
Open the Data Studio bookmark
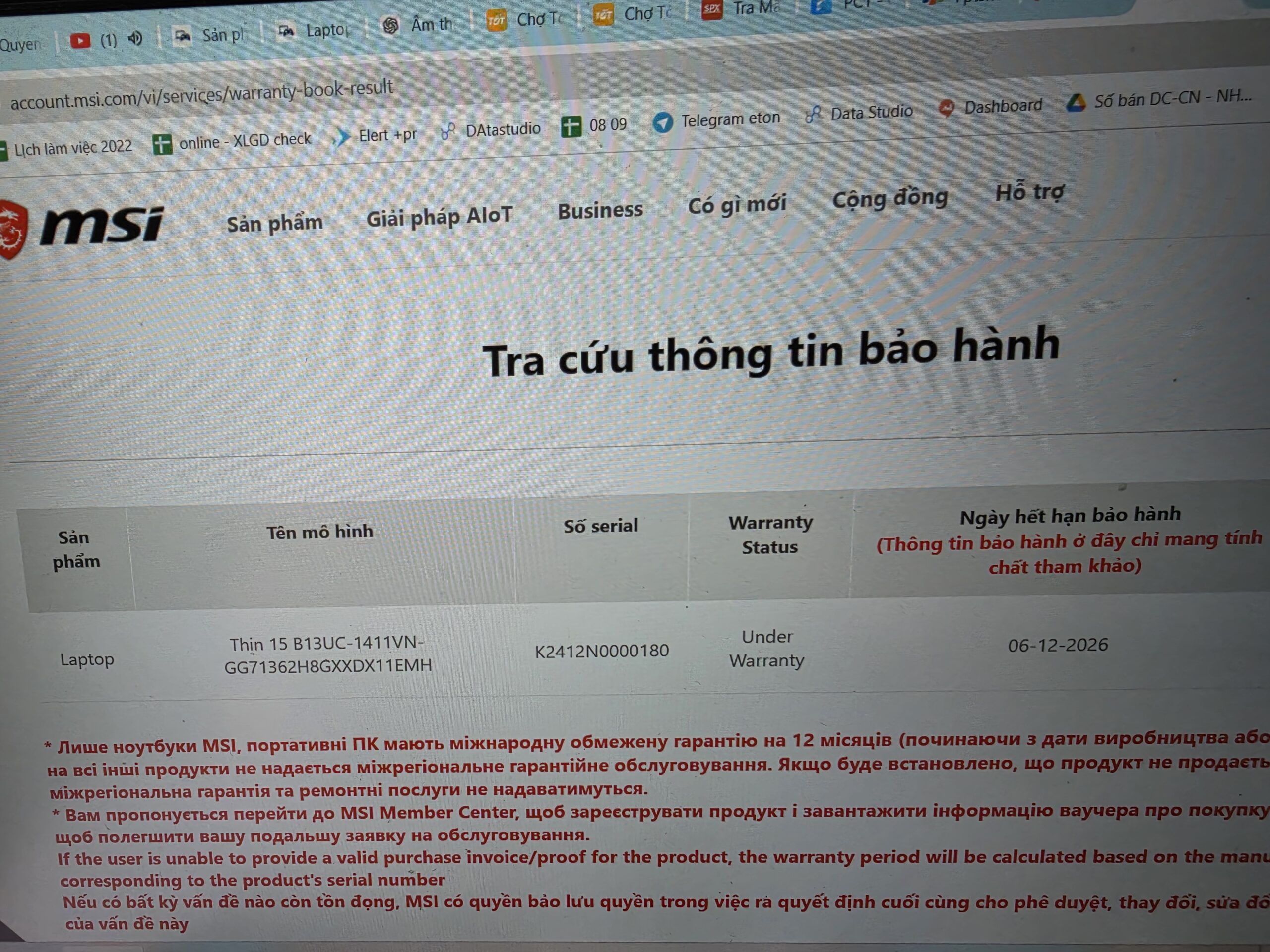click(x=859, y=113)
